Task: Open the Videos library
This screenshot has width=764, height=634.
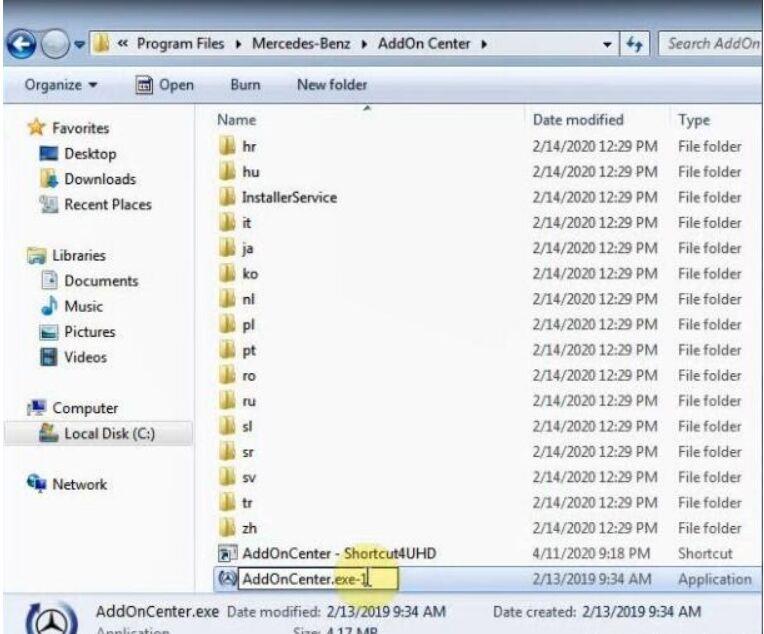Action: click(74, 357)
